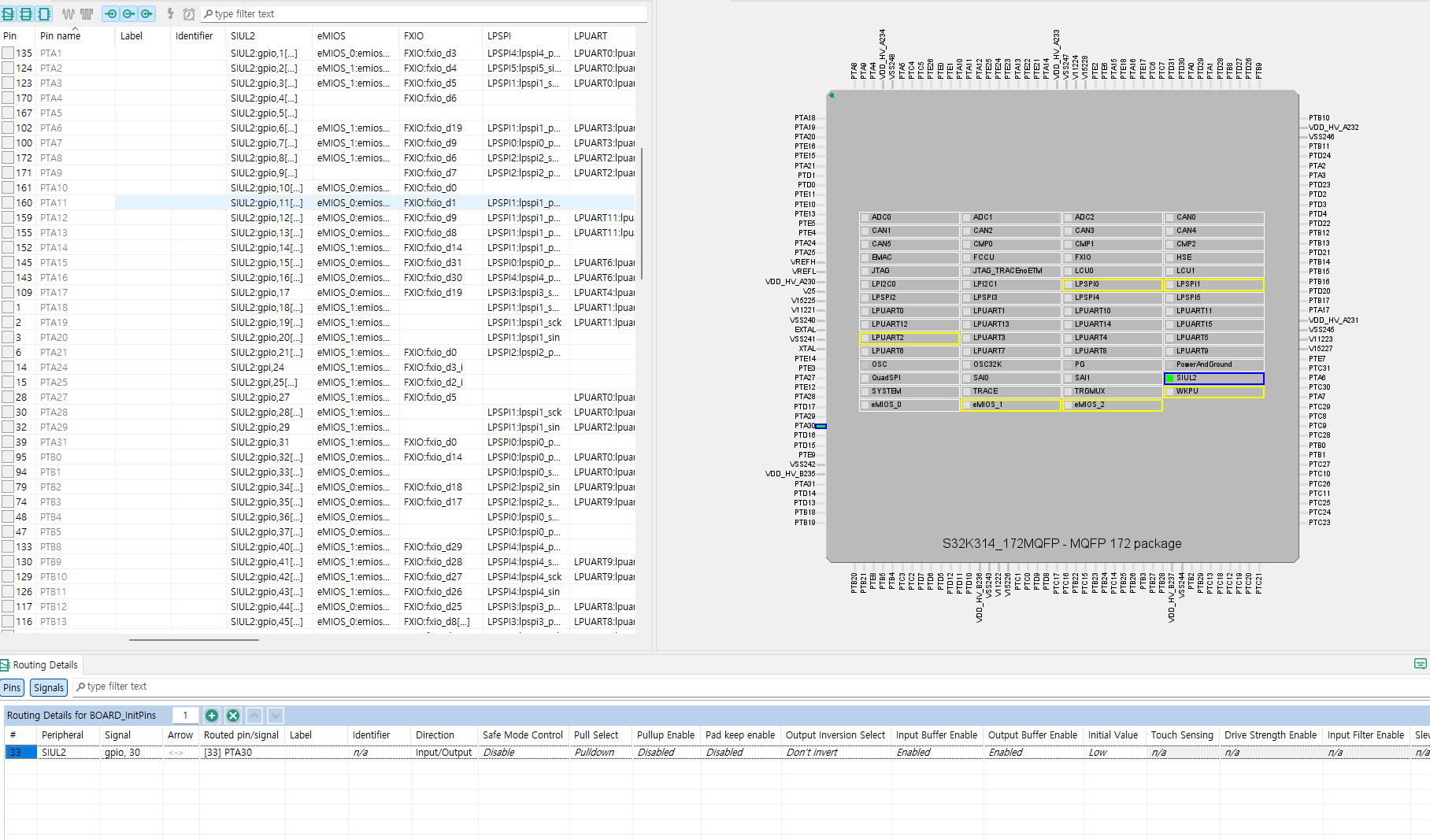
Task: Switch to the Signals tab
Action: tap(48, 687)
